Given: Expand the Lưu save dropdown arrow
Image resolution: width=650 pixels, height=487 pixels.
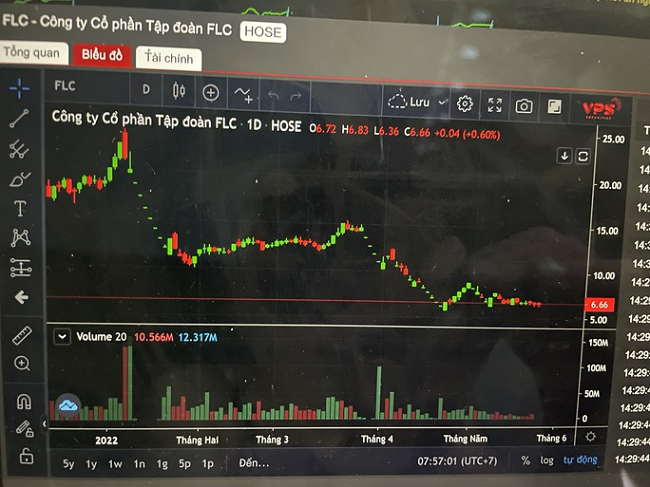Looking at the screenshot, I should pos(442,102).
